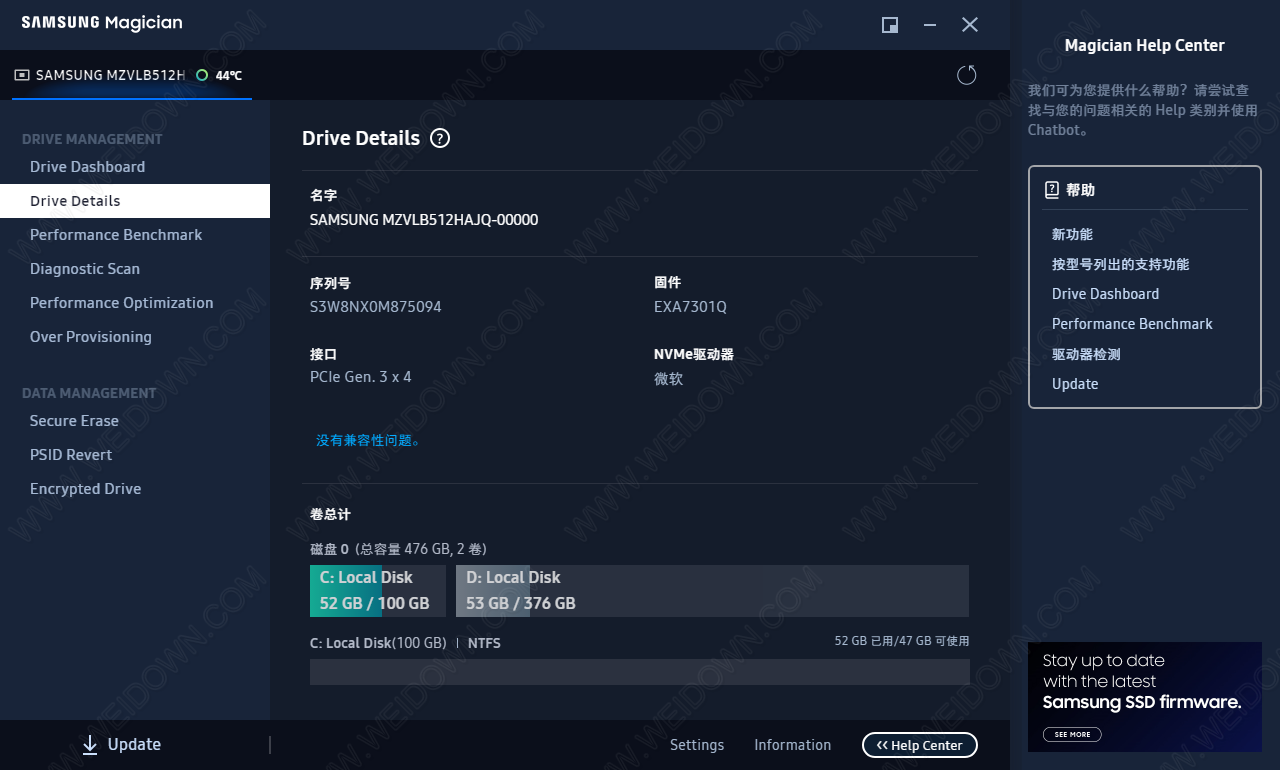Click the NVMe driver value 微软

tap(669, 379)
